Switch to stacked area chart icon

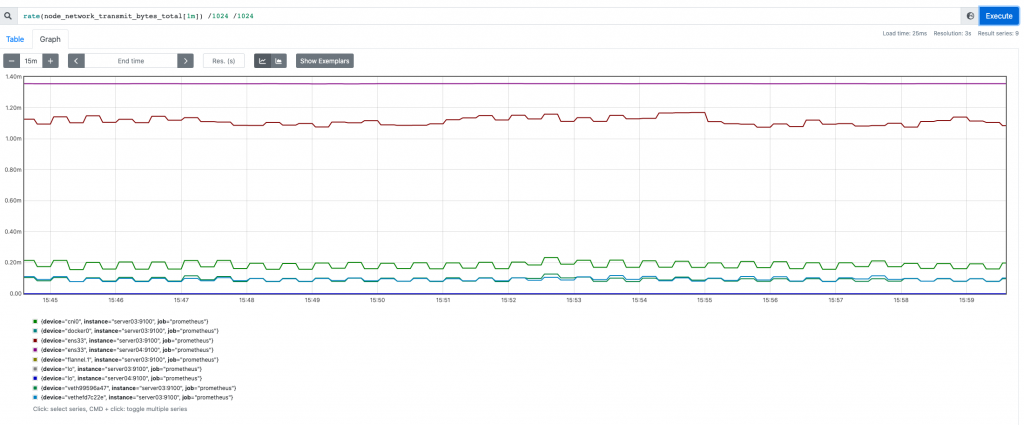click(x=278, y=61)
